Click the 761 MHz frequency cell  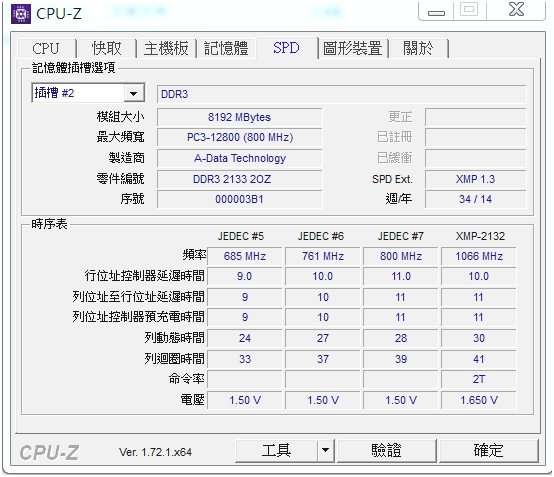click(x=323, y=256)
